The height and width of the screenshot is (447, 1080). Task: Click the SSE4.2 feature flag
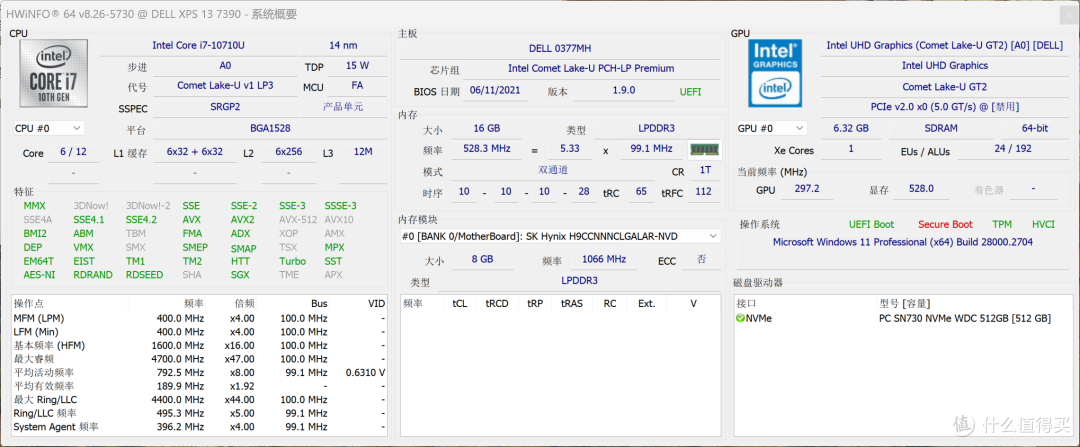tap(141, 220)
